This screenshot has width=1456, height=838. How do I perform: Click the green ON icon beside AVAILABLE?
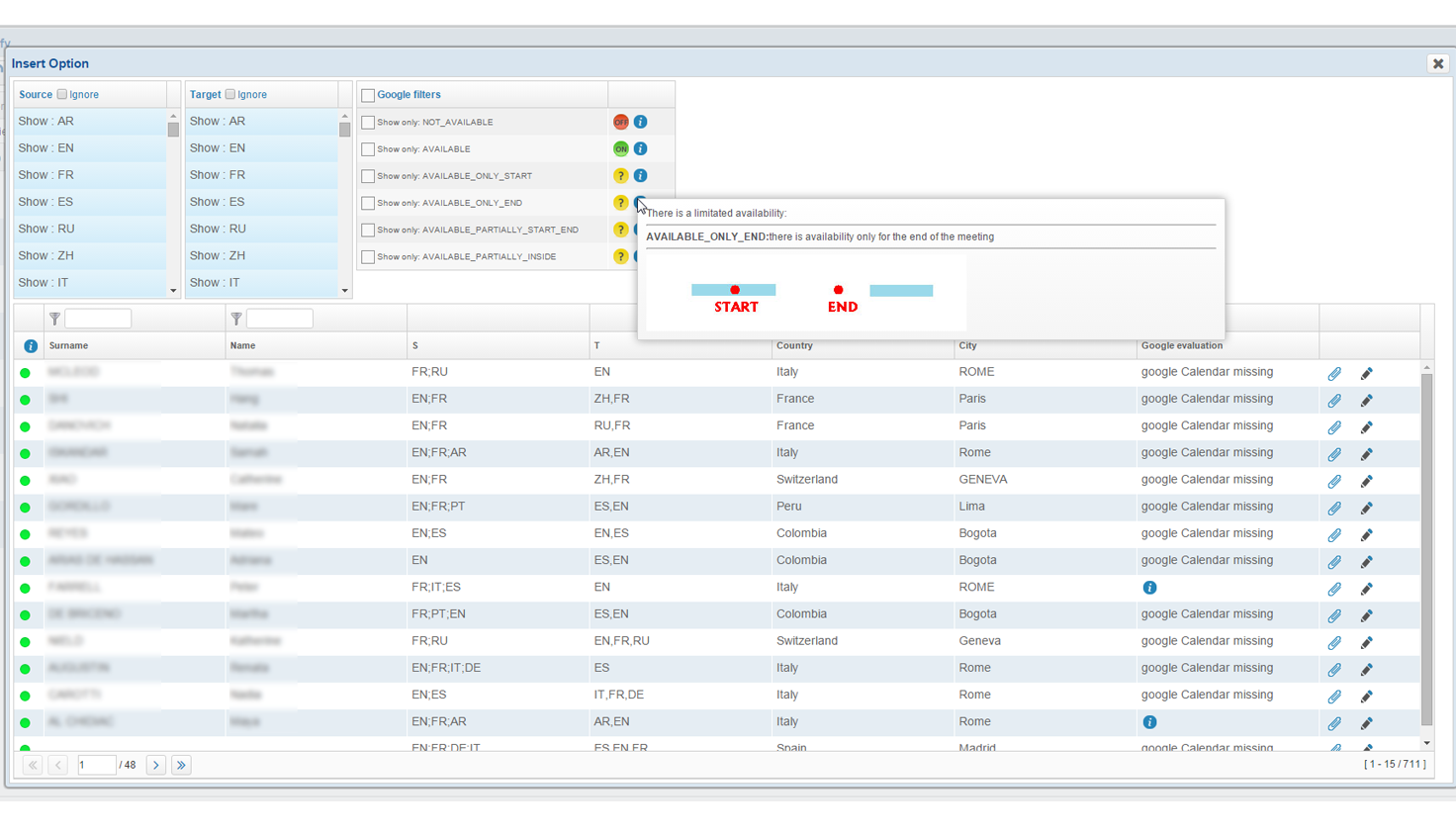point(621,148)
